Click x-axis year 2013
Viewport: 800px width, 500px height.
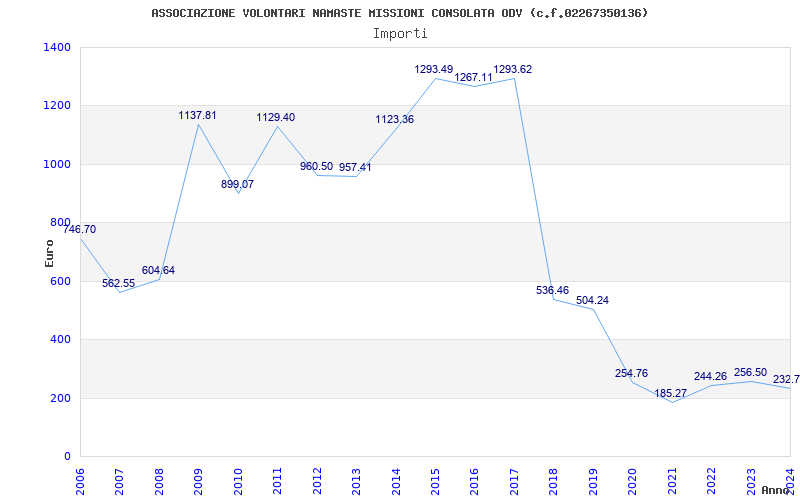(x=356, y=482)
